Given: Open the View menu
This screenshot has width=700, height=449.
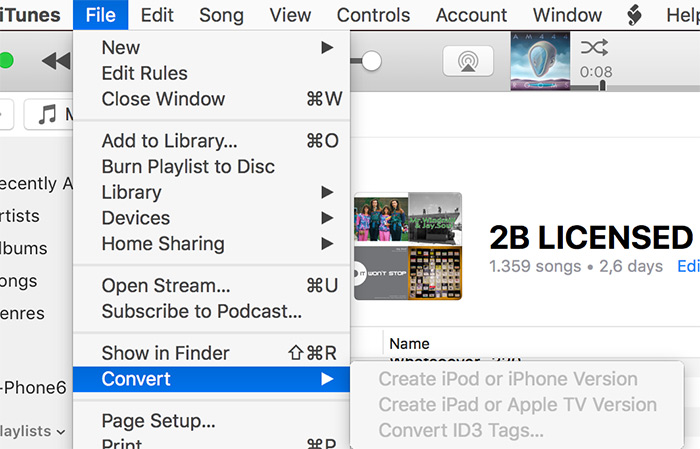Looking at the screenshot, I should point(290,15).
